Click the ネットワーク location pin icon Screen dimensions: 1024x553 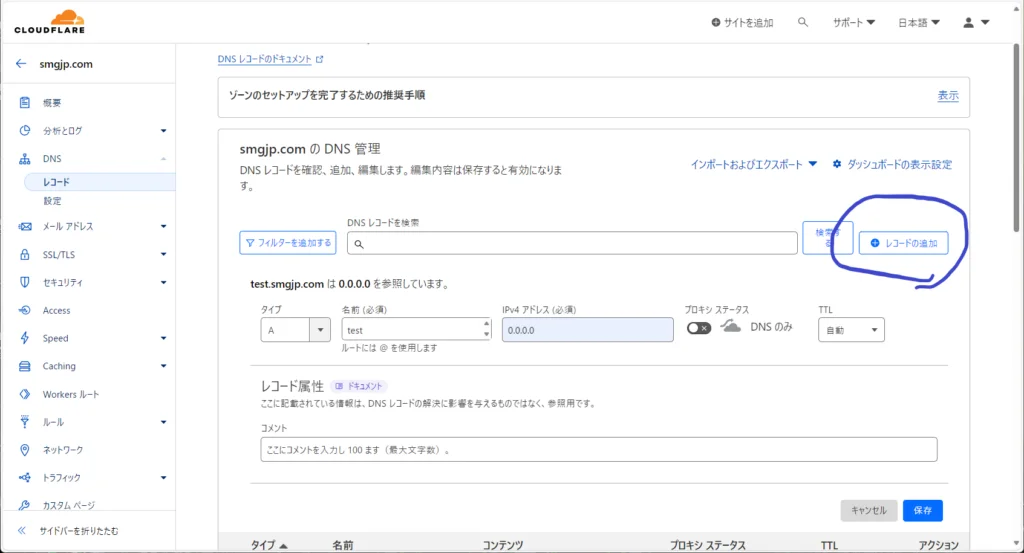coord(25,450)
